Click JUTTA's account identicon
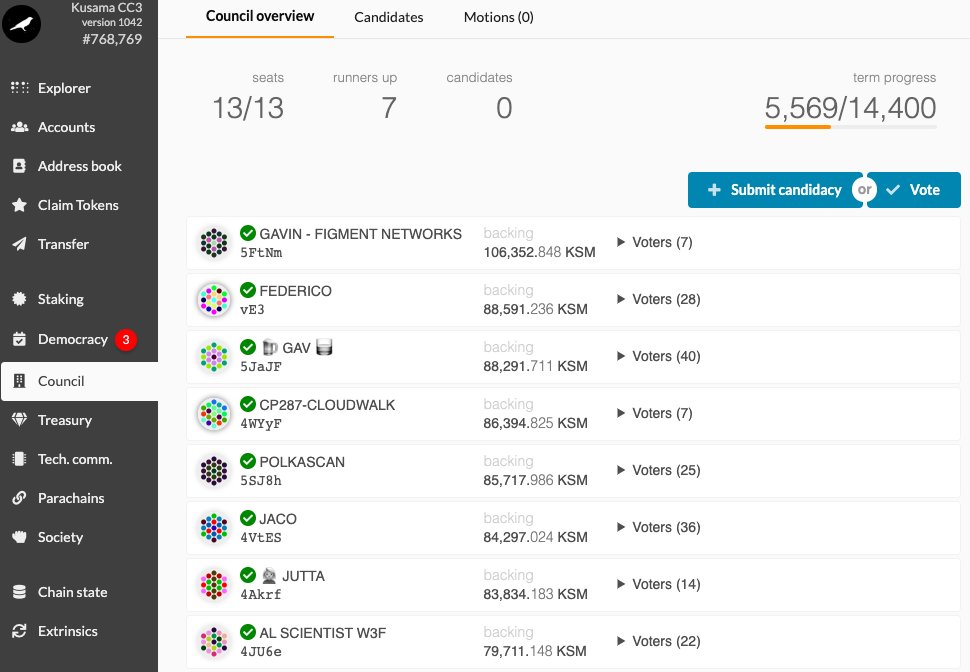The width and height of the screenshot is (970, 672). tap(214, 584)
